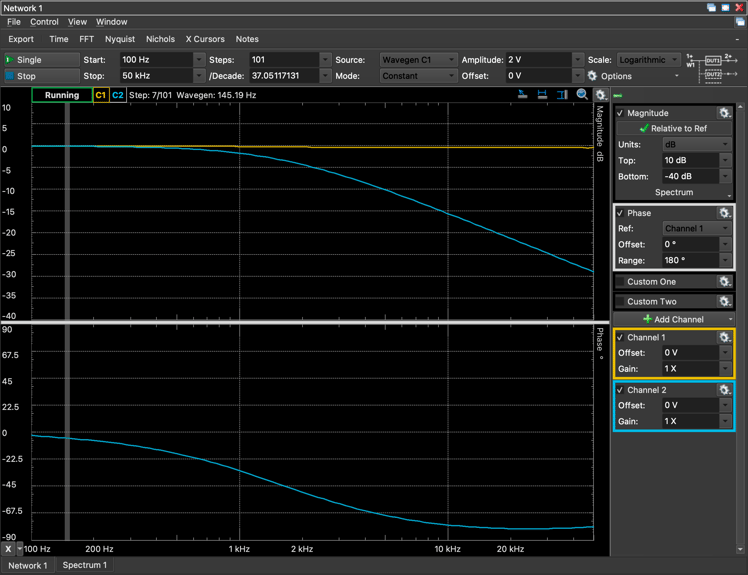Open Channel 1 gear settings

724,338
